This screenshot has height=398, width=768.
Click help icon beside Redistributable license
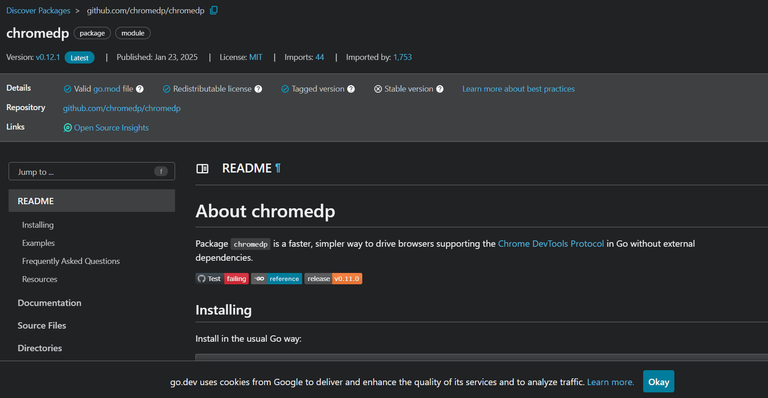coord(258,89)
